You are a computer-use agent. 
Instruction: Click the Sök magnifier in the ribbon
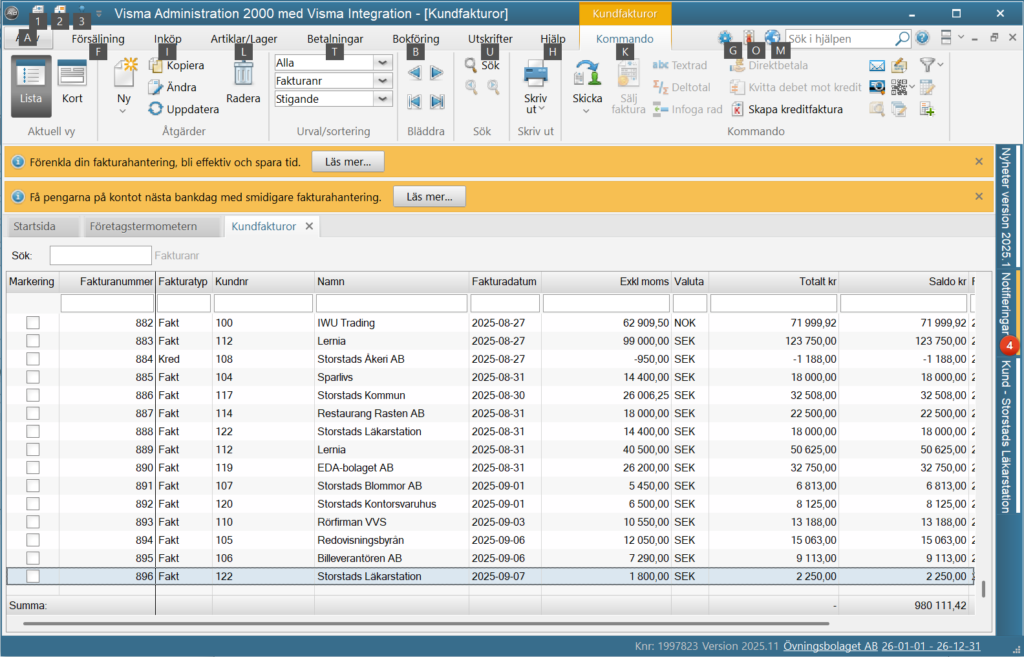[471, 65]
